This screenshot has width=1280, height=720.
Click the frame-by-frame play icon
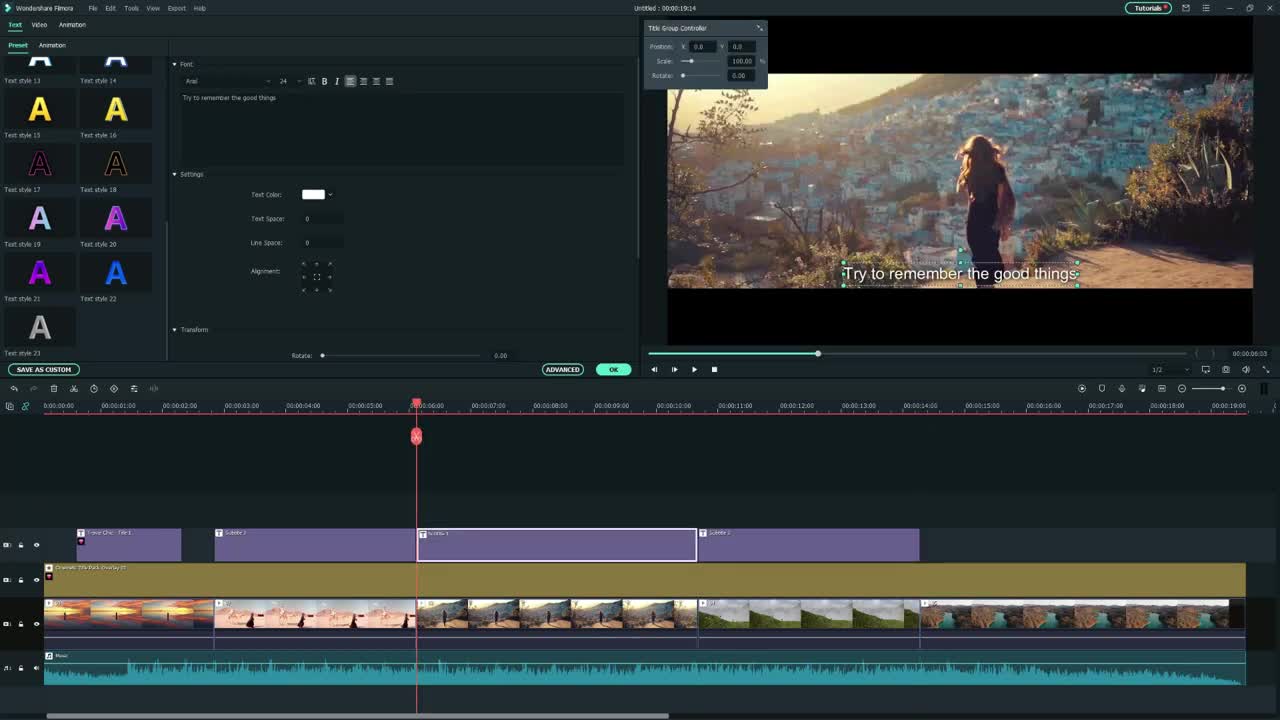tap(674, 369)
